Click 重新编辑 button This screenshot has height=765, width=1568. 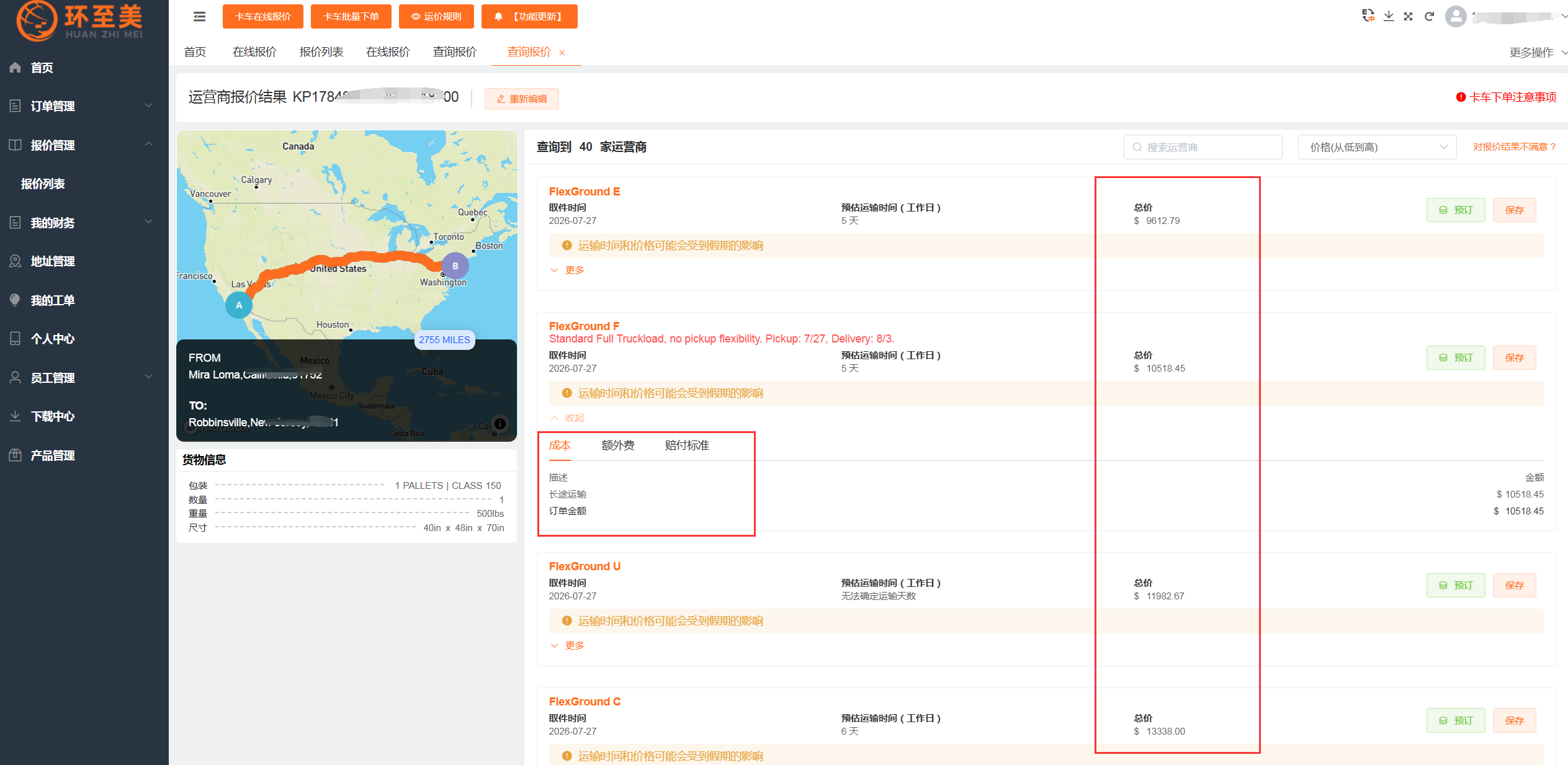click(521, 99)
